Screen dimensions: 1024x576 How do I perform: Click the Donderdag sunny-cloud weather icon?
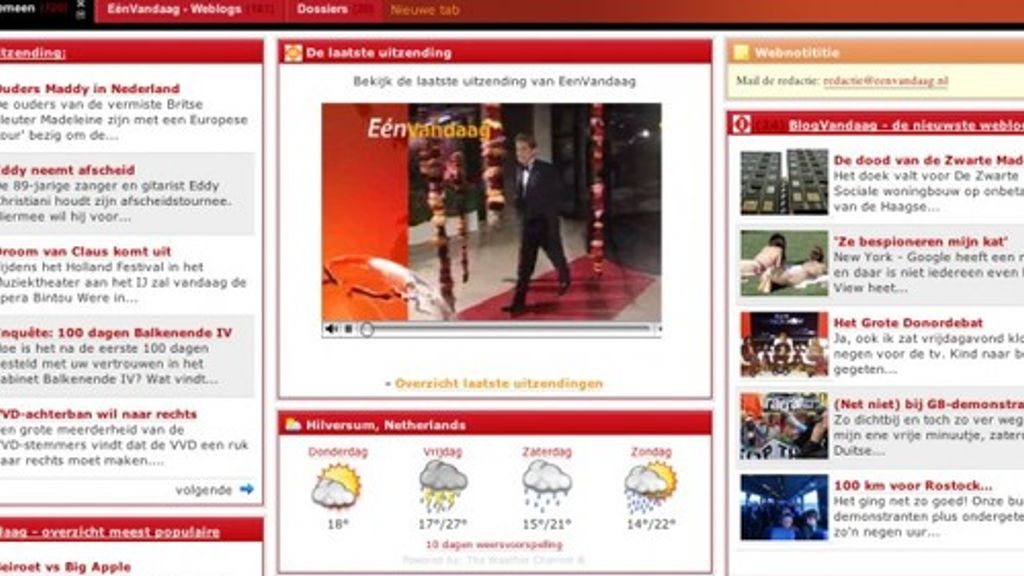tap(336, 486)
